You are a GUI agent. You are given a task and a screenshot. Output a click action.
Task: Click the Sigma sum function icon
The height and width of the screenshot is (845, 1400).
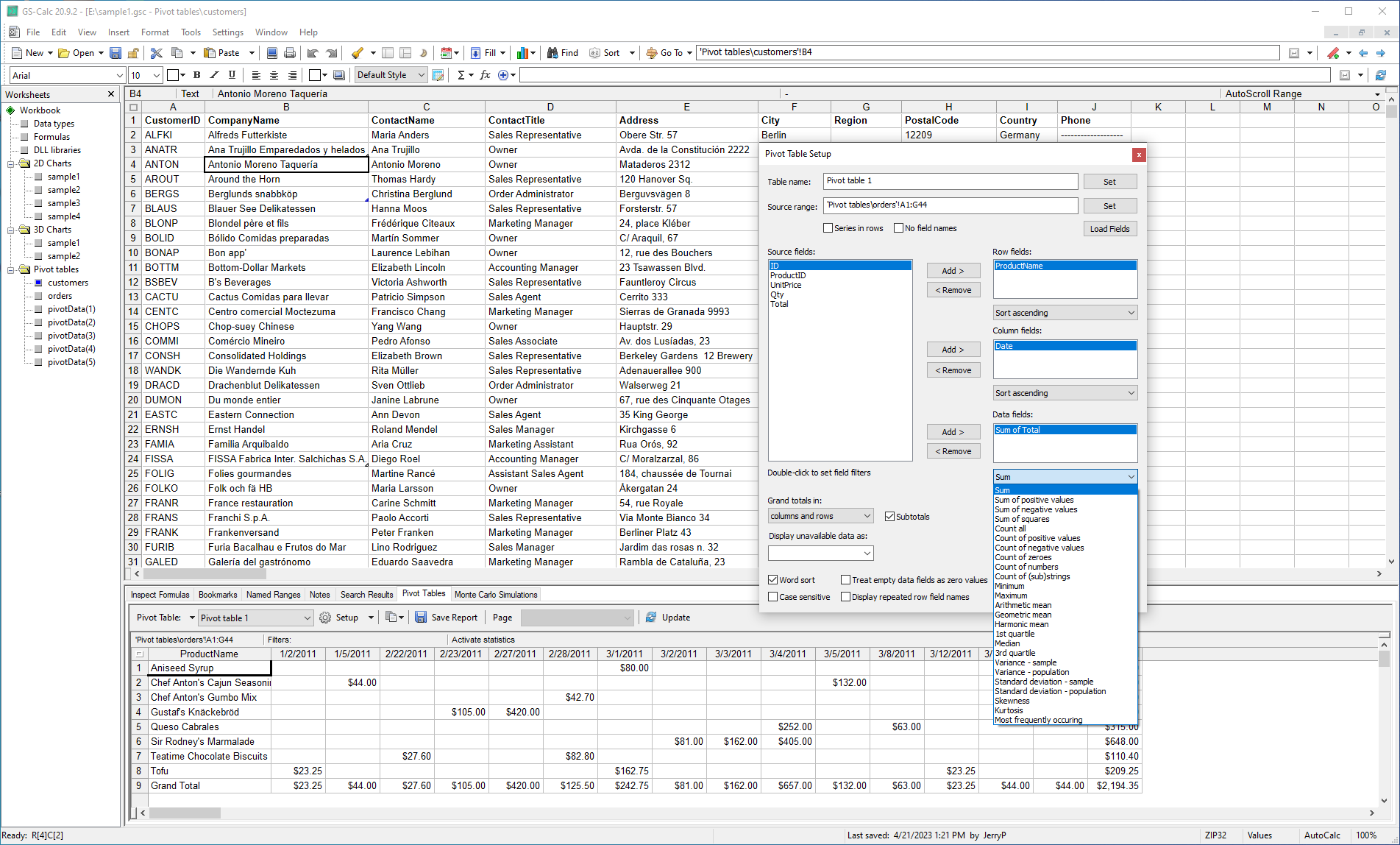[x=461, y=75]
